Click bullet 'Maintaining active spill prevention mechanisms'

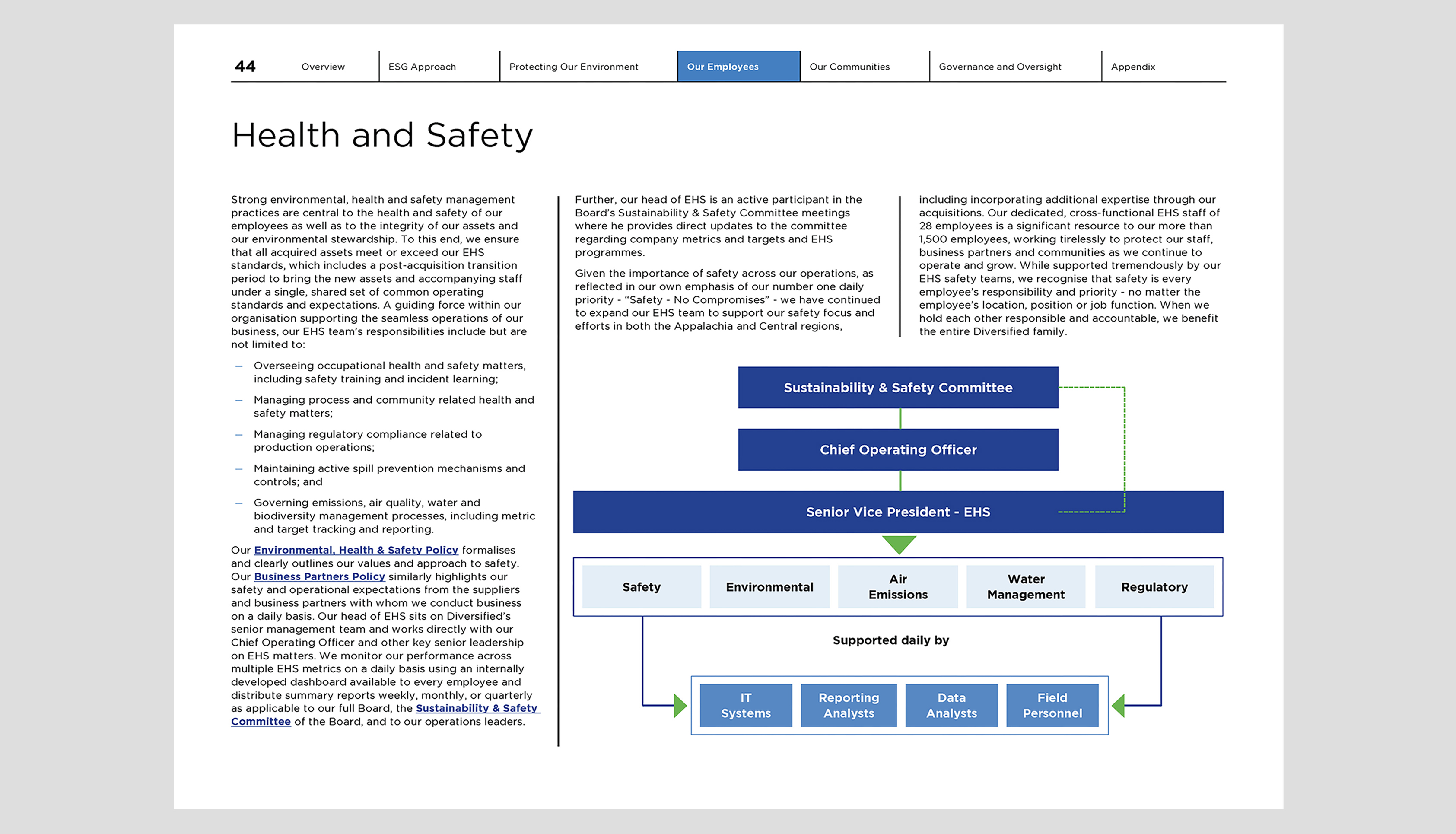tap(389, 475)
